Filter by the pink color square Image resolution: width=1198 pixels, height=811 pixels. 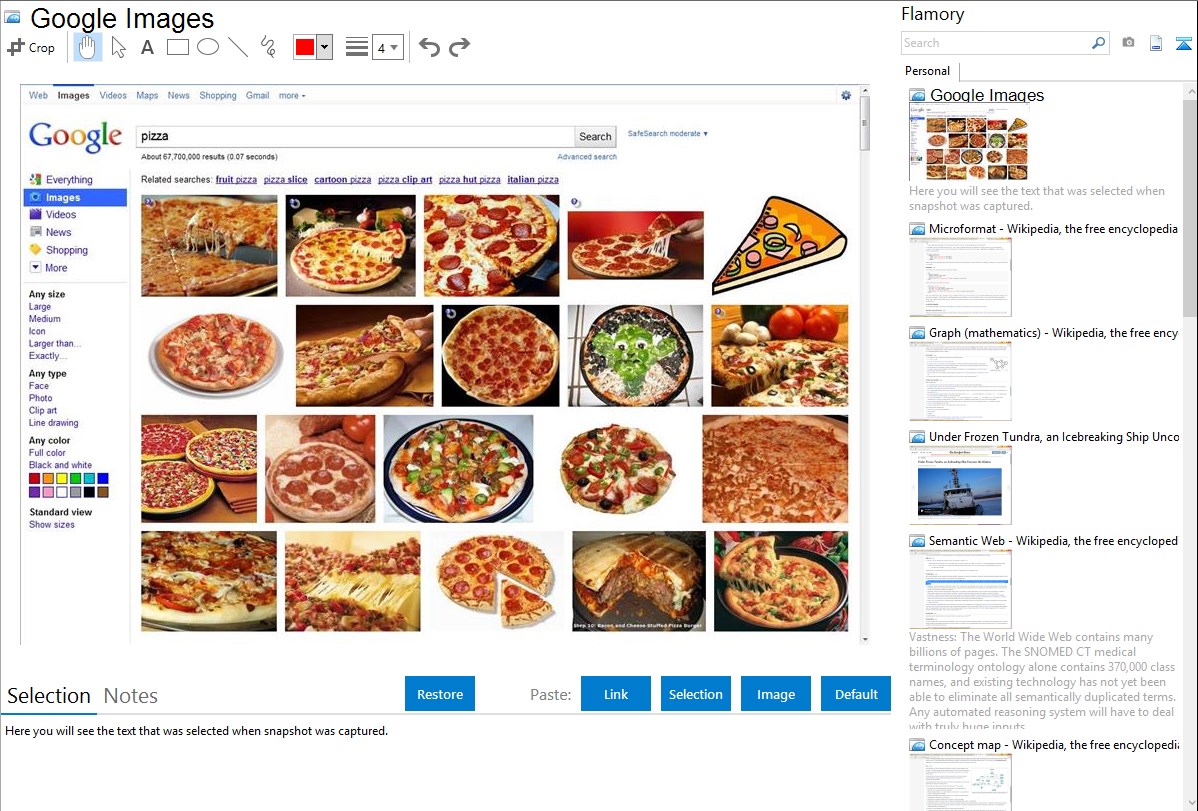[48, 492]
